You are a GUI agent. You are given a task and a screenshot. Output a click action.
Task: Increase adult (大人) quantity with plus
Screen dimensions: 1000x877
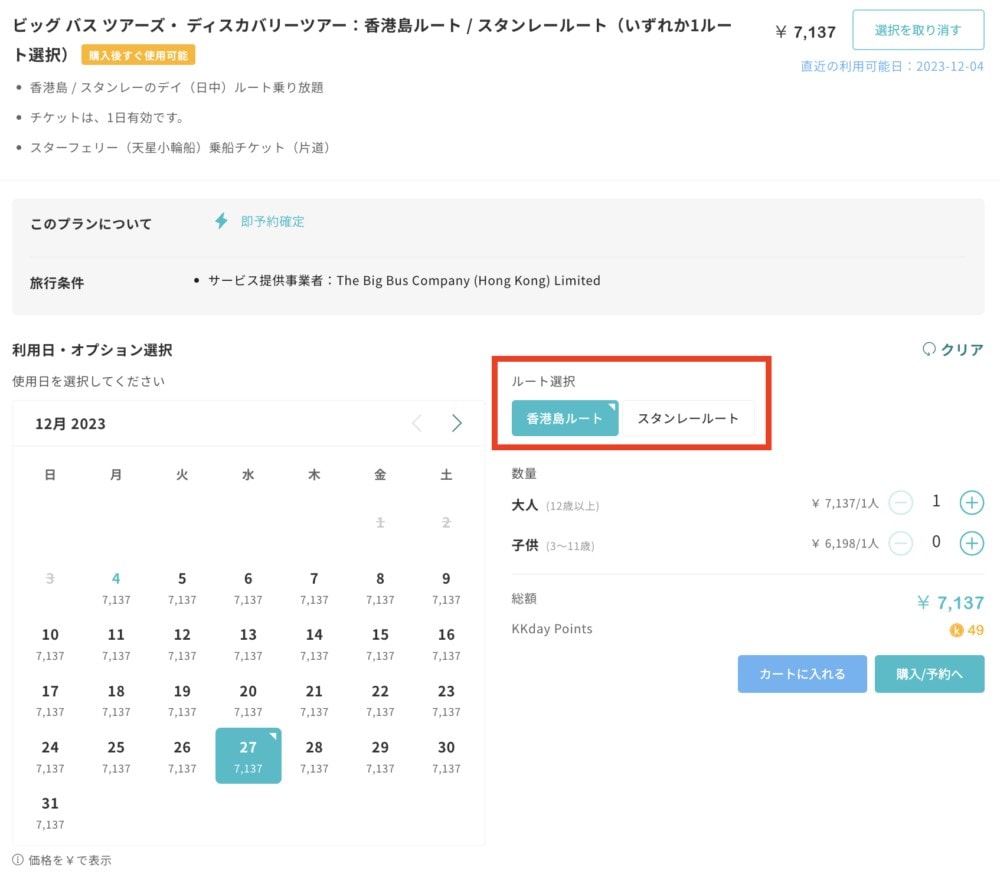coord(971,503)
